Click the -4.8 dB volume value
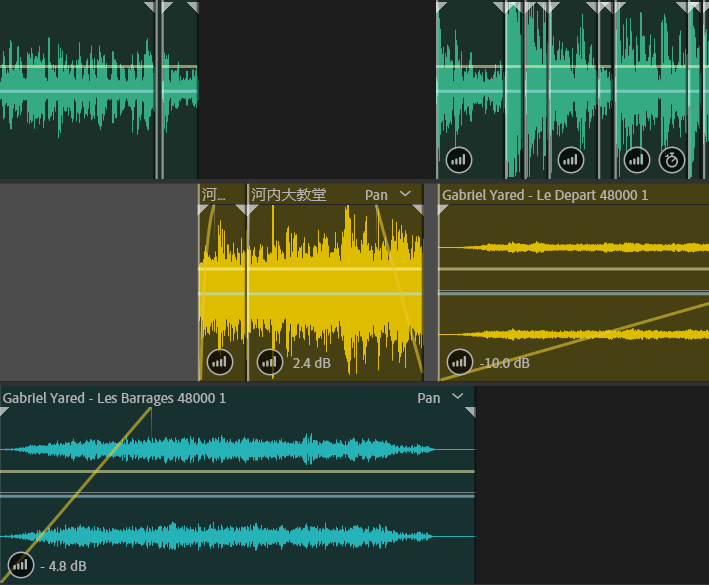The image size is (709, 585). (x=63, y=566)
